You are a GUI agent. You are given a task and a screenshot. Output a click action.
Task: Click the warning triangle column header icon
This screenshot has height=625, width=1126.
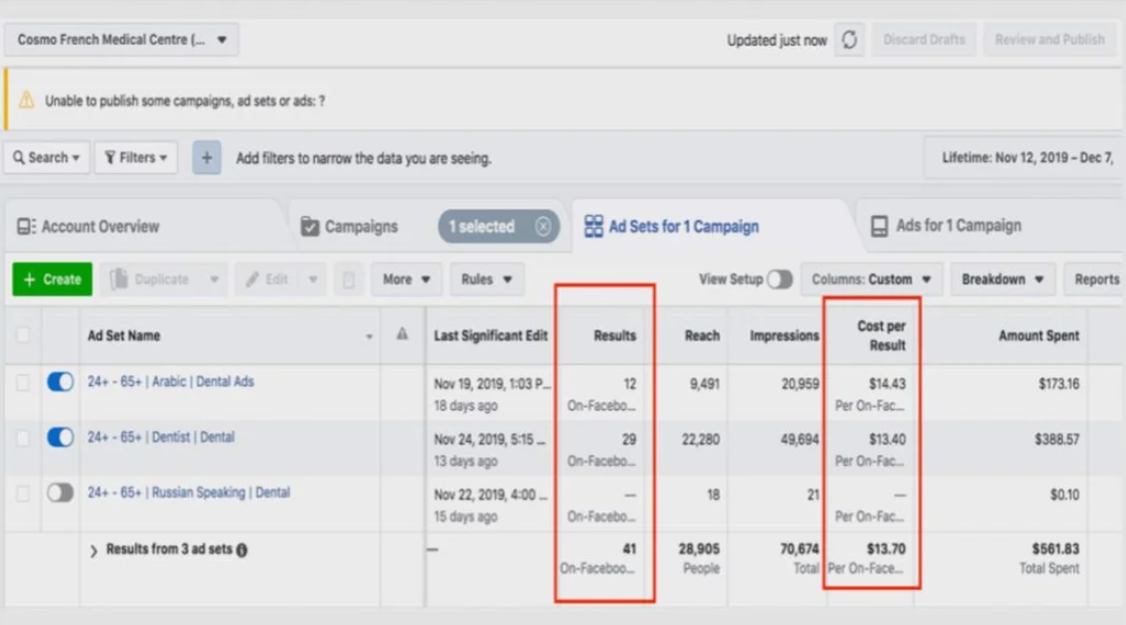click(x=402, y=335)
